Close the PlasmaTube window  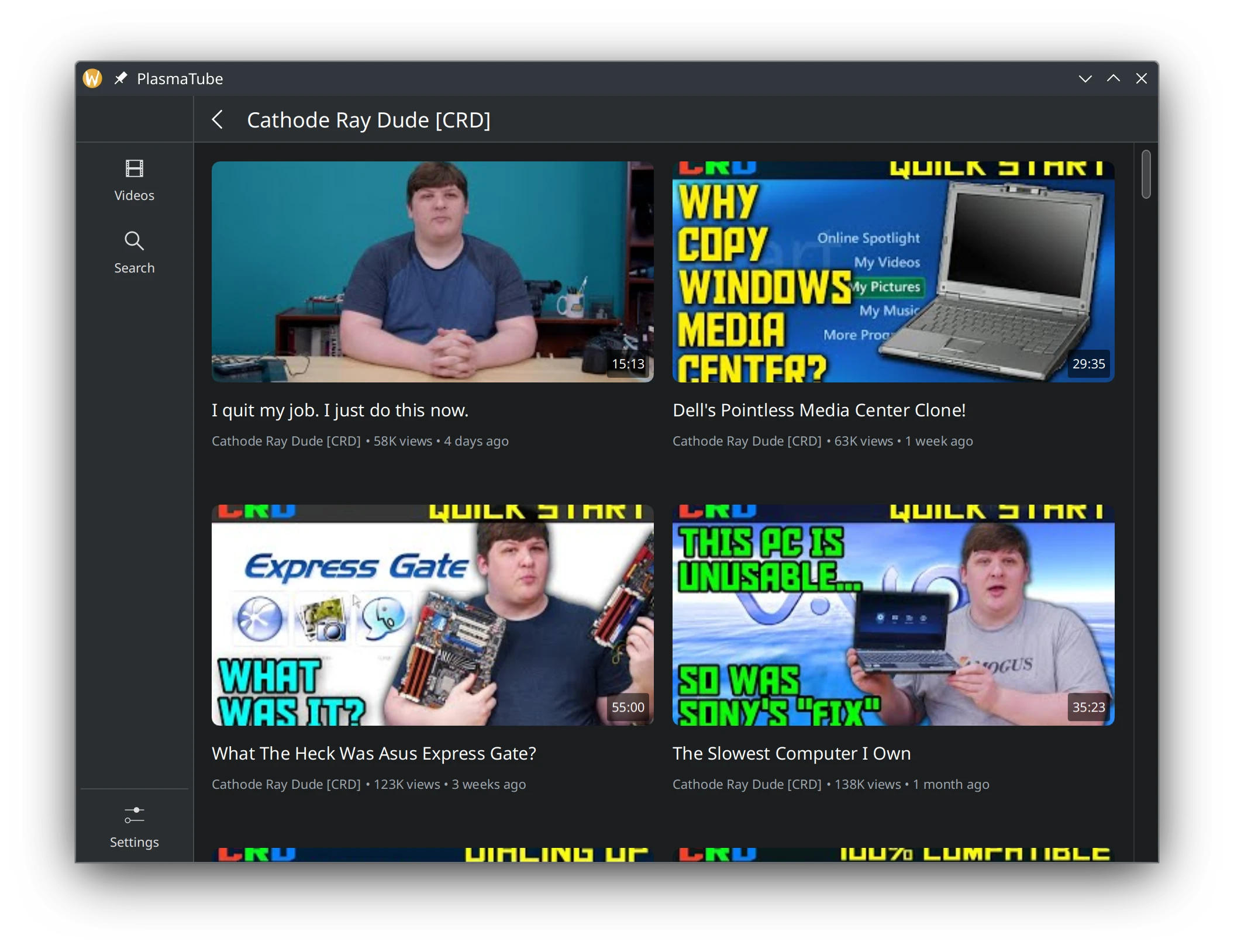tap(1141, 78)
